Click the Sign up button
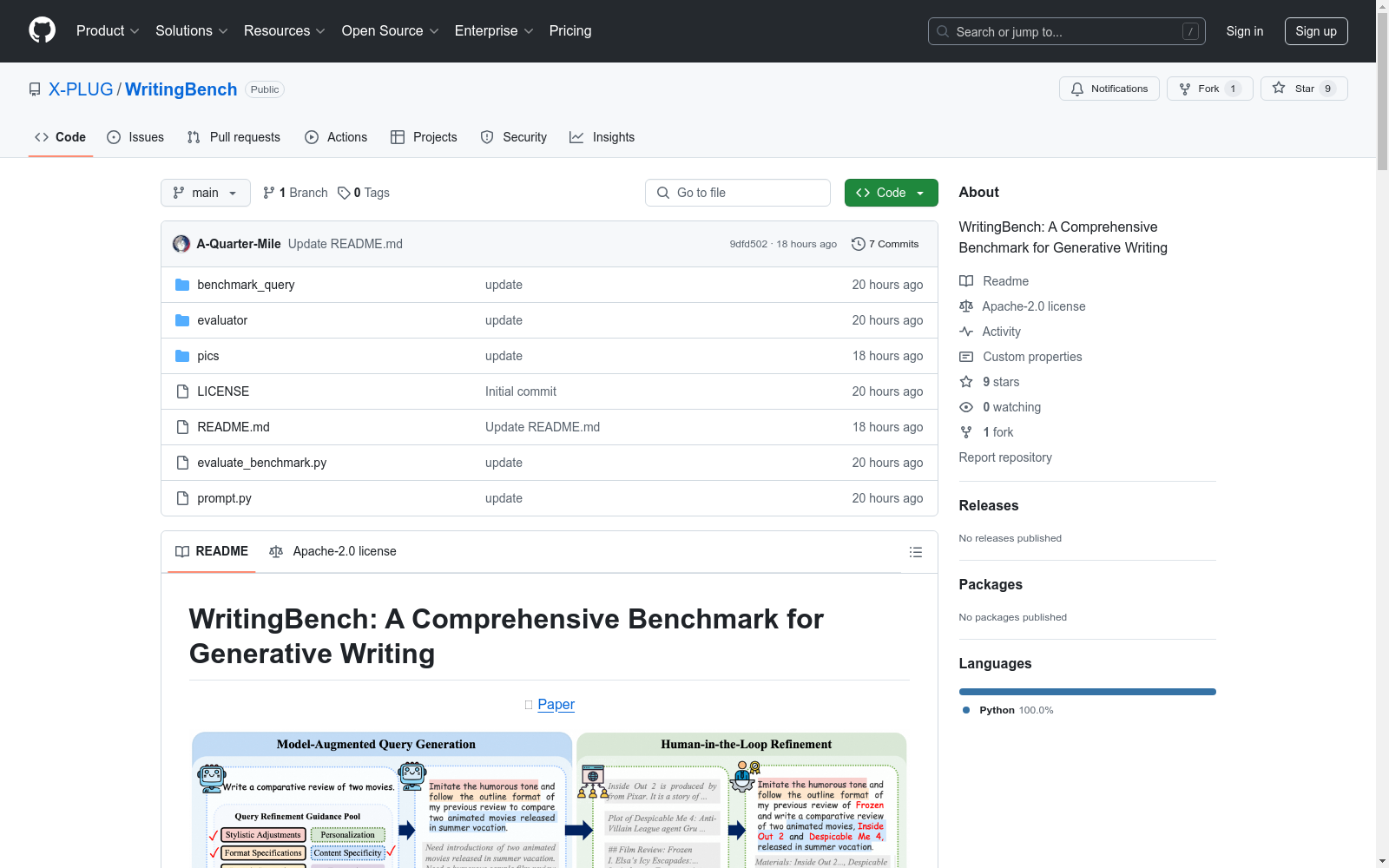 [x=1316, y=31]
